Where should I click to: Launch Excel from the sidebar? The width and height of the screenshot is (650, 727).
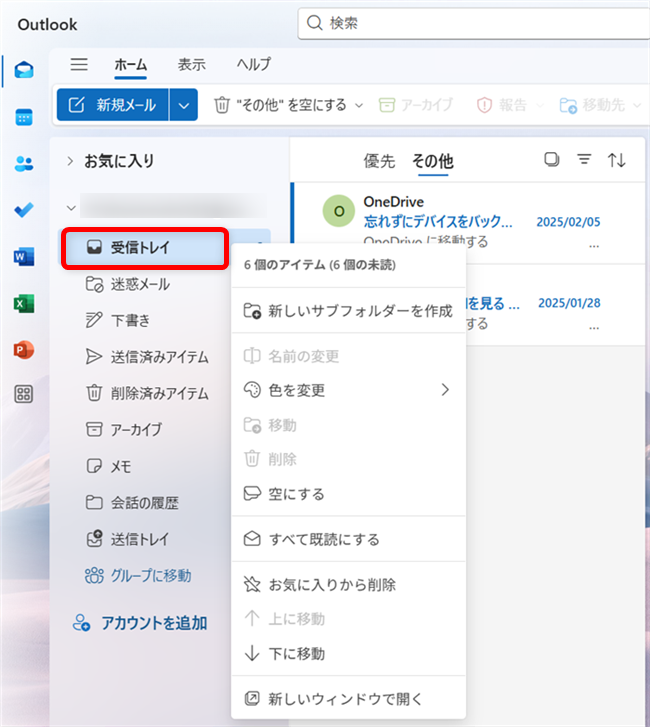pos(24,303)
